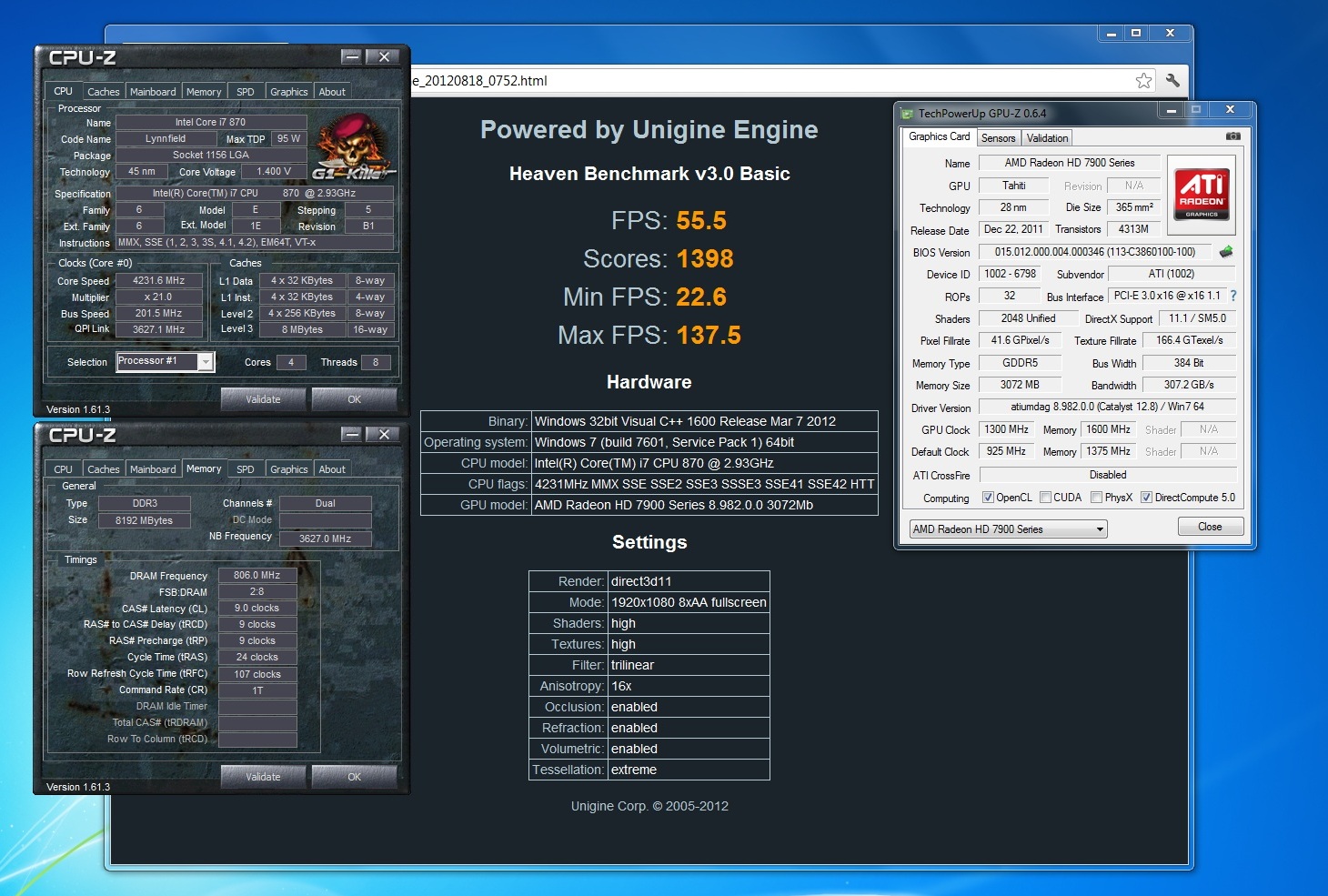Click the GPU-Z BIOS save chip icon
Screen dimensions: 1328x896
click(1226, 252)
